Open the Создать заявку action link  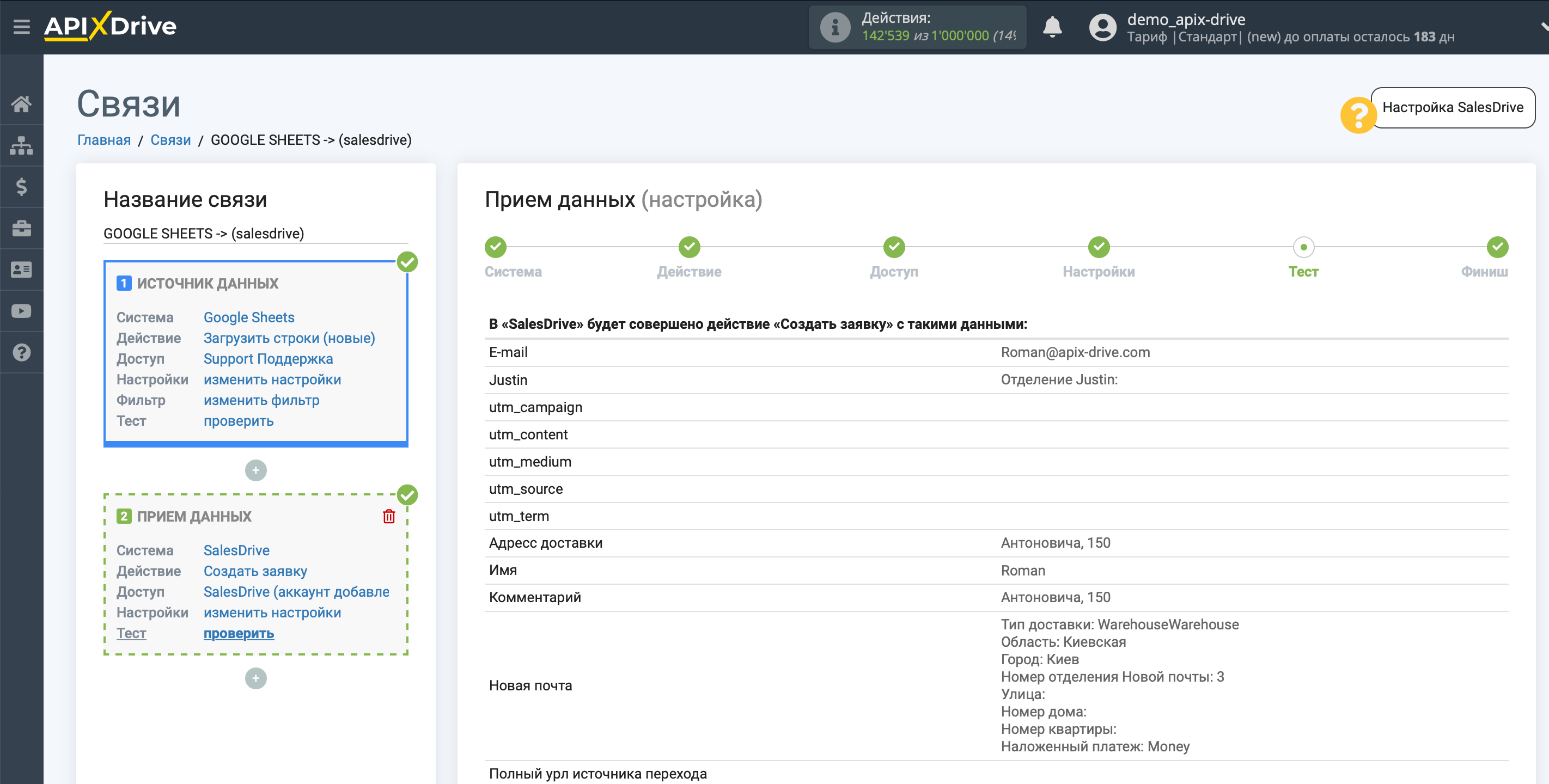tap(255, 571)
